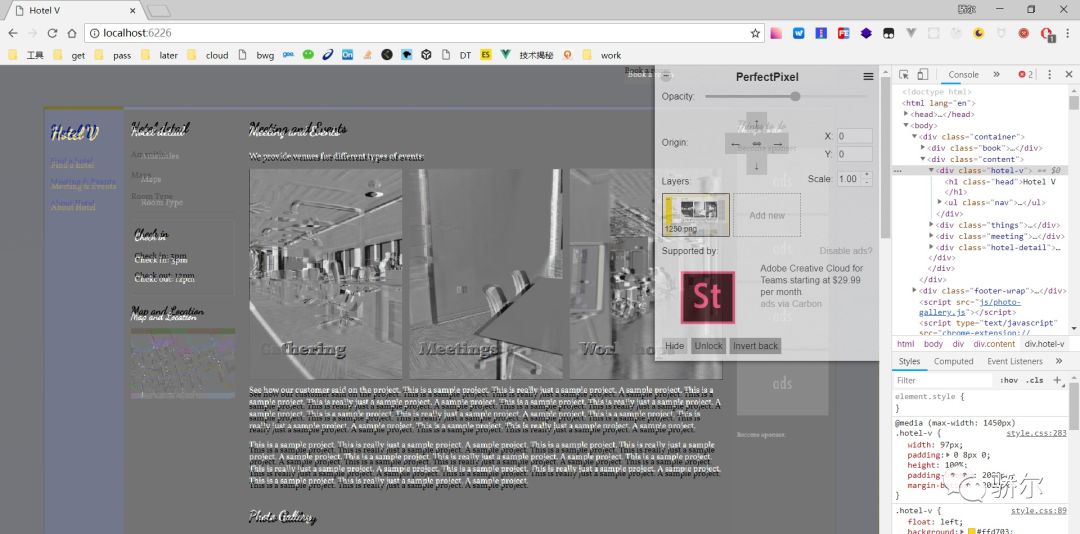
Task: Switch to the Console tab
Action: pos(963,74)
